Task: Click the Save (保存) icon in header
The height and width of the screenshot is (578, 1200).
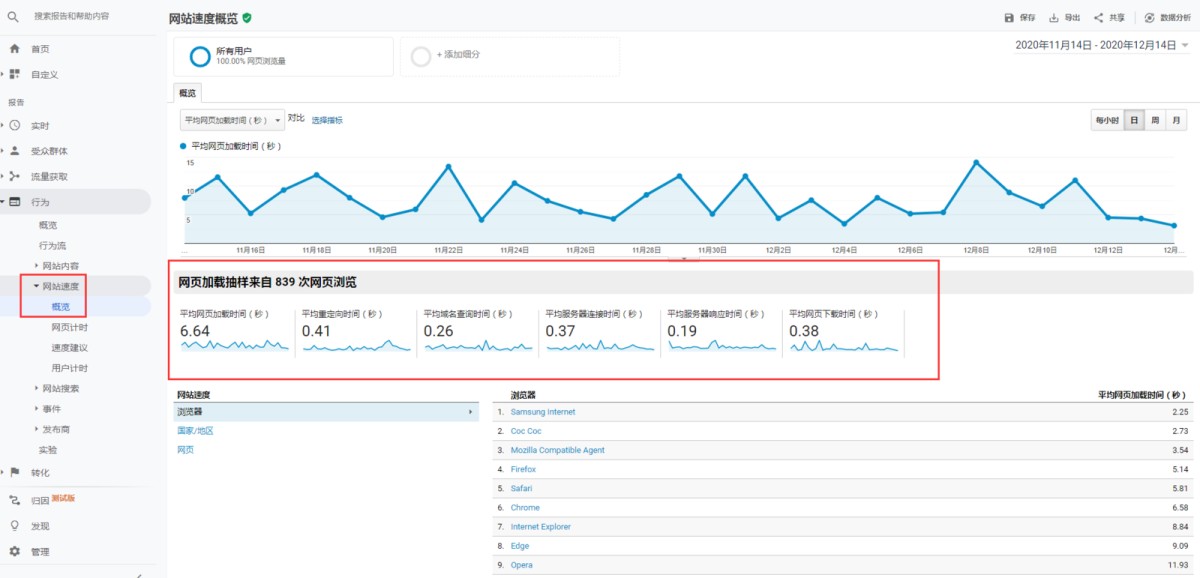Action: coord(1009,18)
